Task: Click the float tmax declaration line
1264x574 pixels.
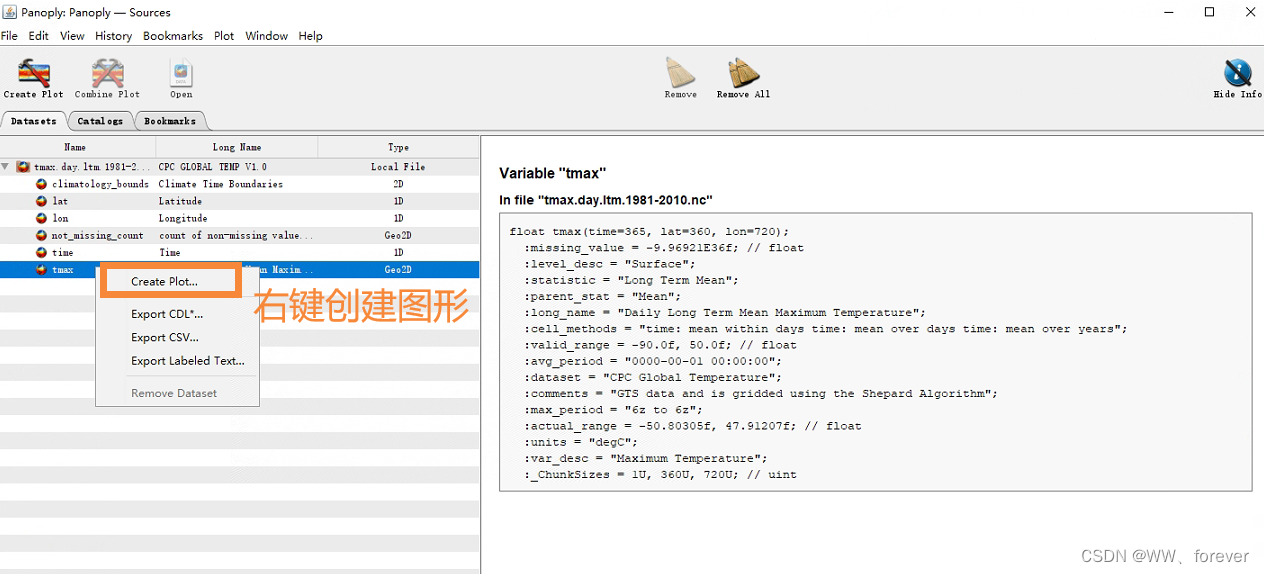Action: (649, 232)
